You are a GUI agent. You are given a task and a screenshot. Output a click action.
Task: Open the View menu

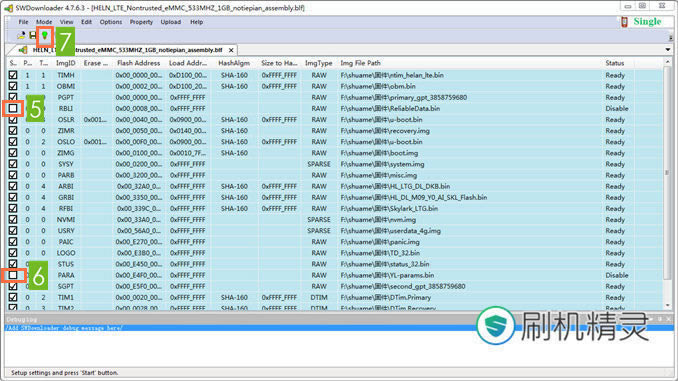[x=66, y=22]
